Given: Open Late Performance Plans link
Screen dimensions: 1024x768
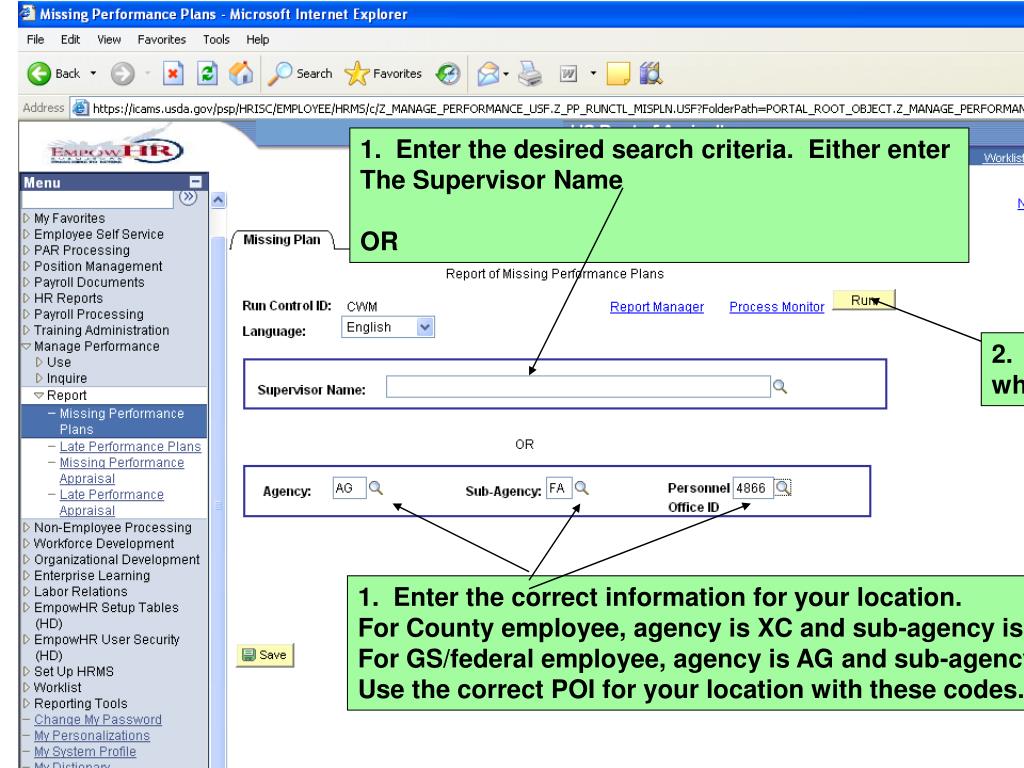Looking at the screenshot, I should pos(130,446).
